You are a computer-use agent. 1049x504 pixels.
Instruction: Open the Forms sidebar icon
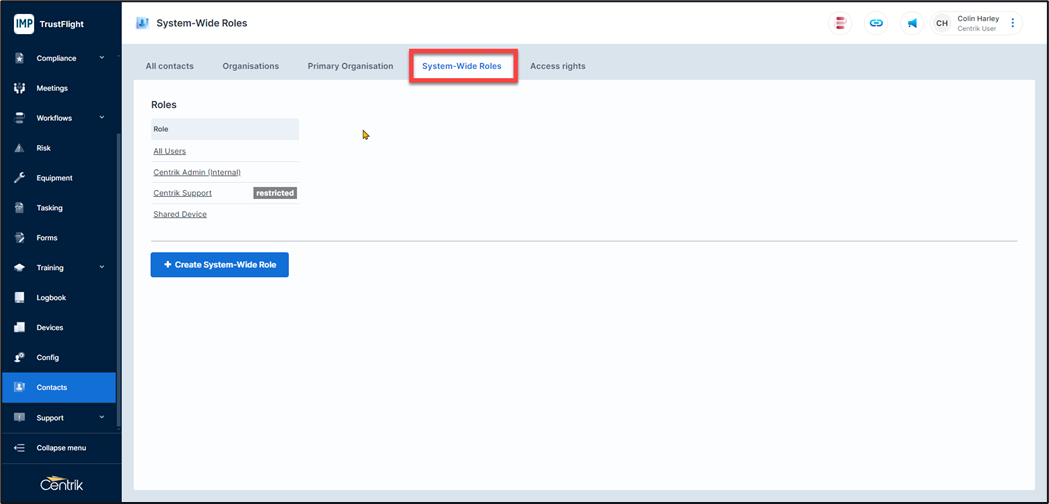click(19, 238)
